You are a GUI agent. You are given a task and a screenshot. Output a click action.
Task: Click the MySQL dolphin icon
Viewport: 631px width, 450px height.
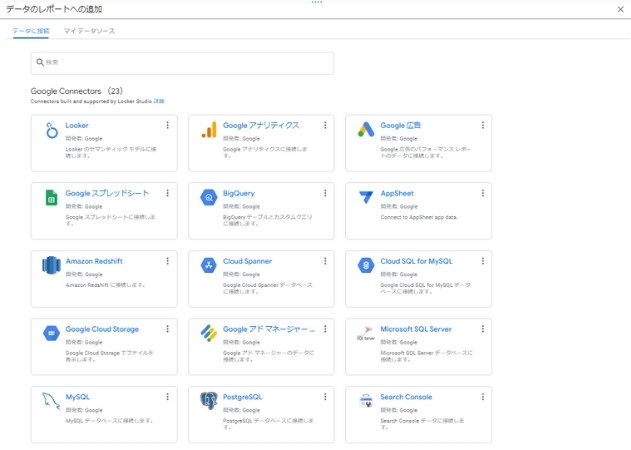coord(51,401)
